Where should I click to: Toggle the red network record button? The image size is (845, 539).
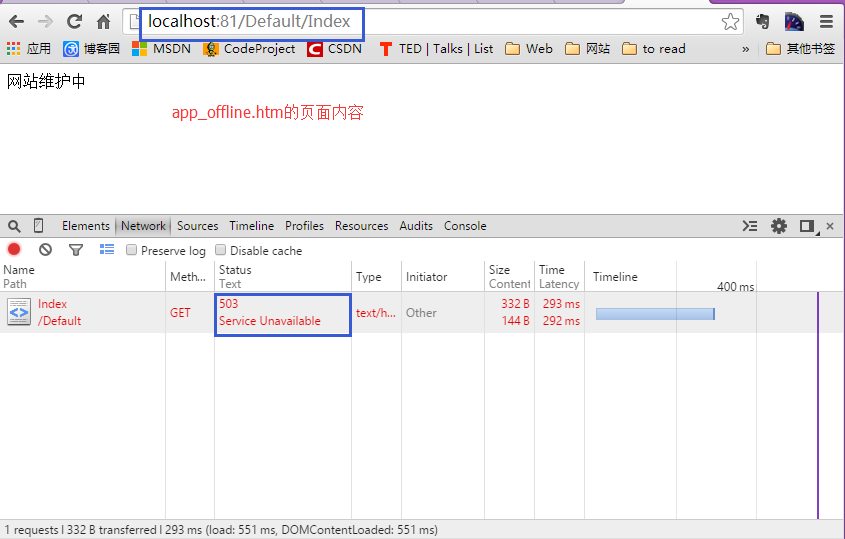click(14, 249)
